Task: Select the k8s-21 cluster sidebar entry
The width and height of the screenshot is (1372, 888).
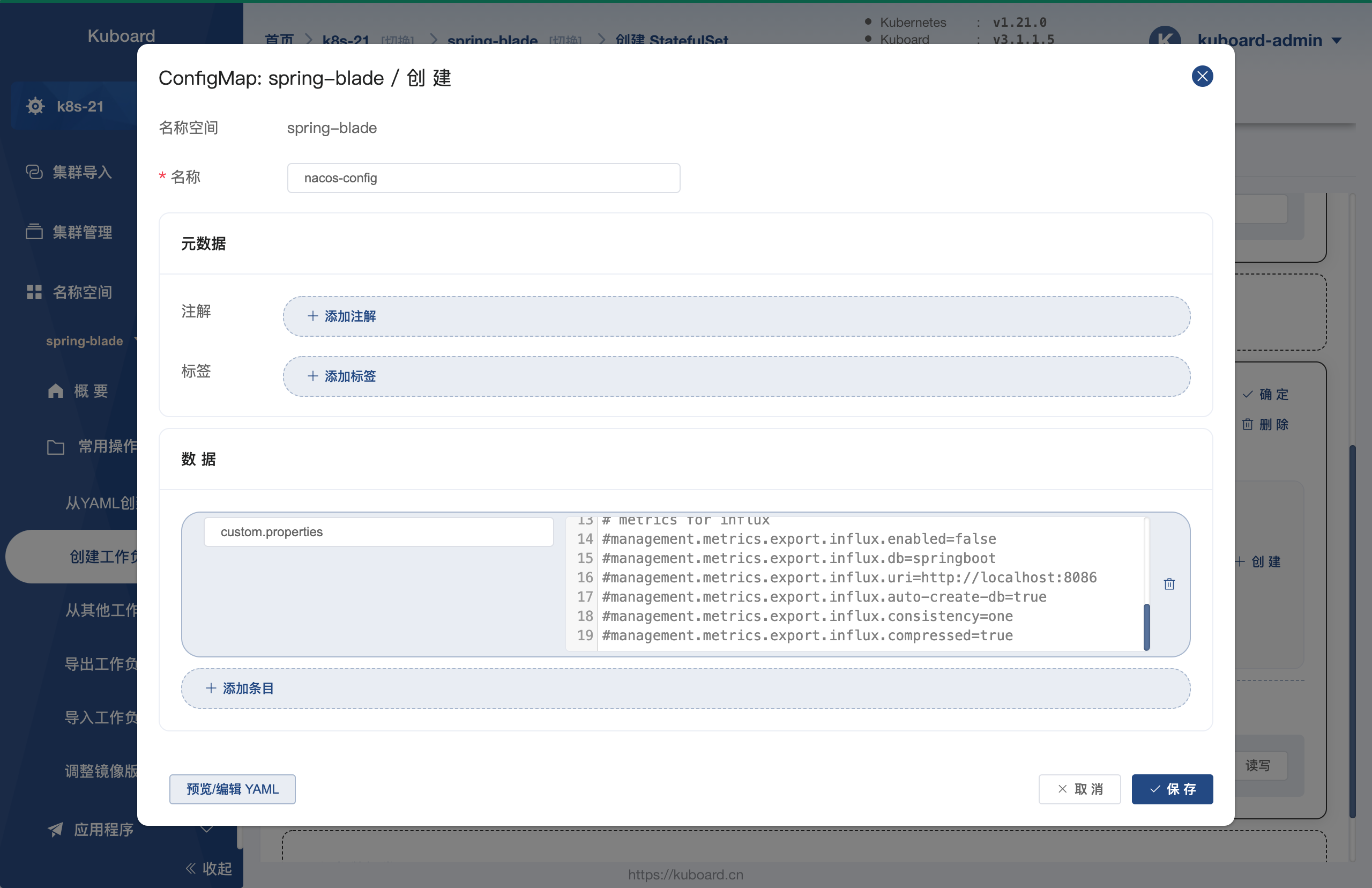Action: [74, 106]
